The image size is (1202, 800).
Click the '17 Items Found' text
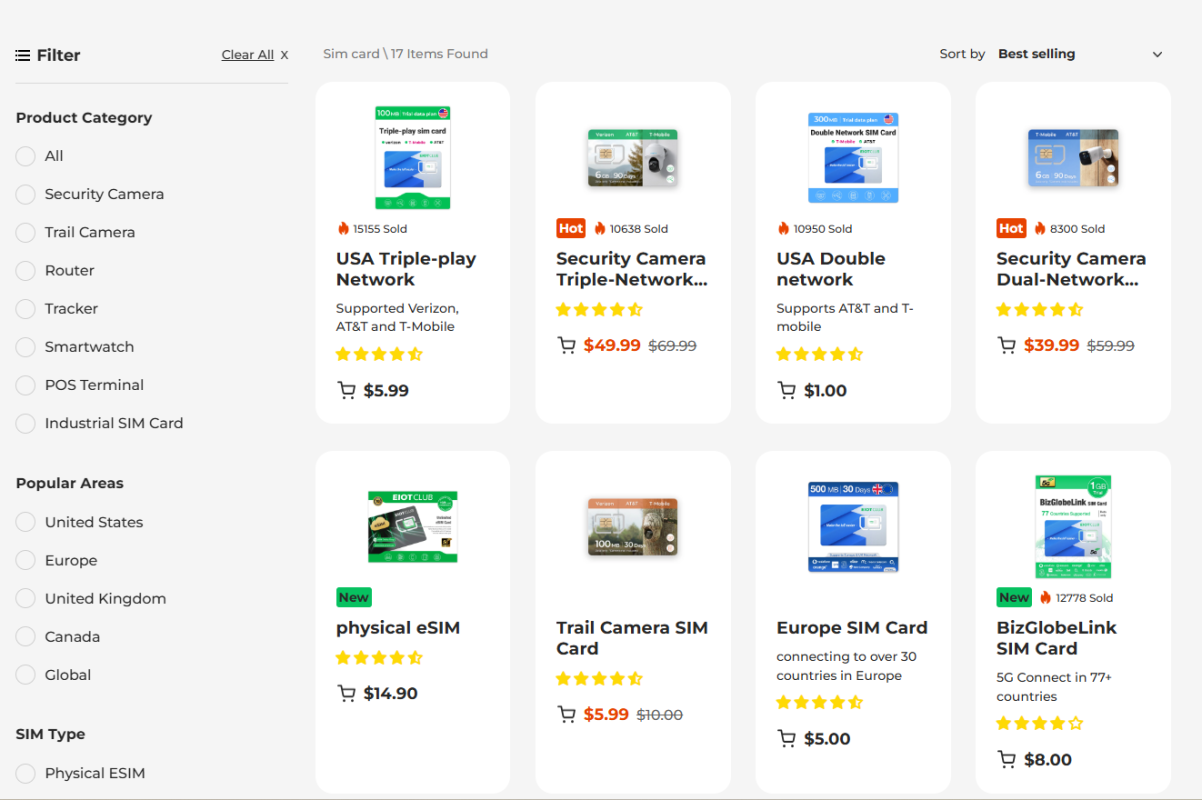[x=439, y=54]
